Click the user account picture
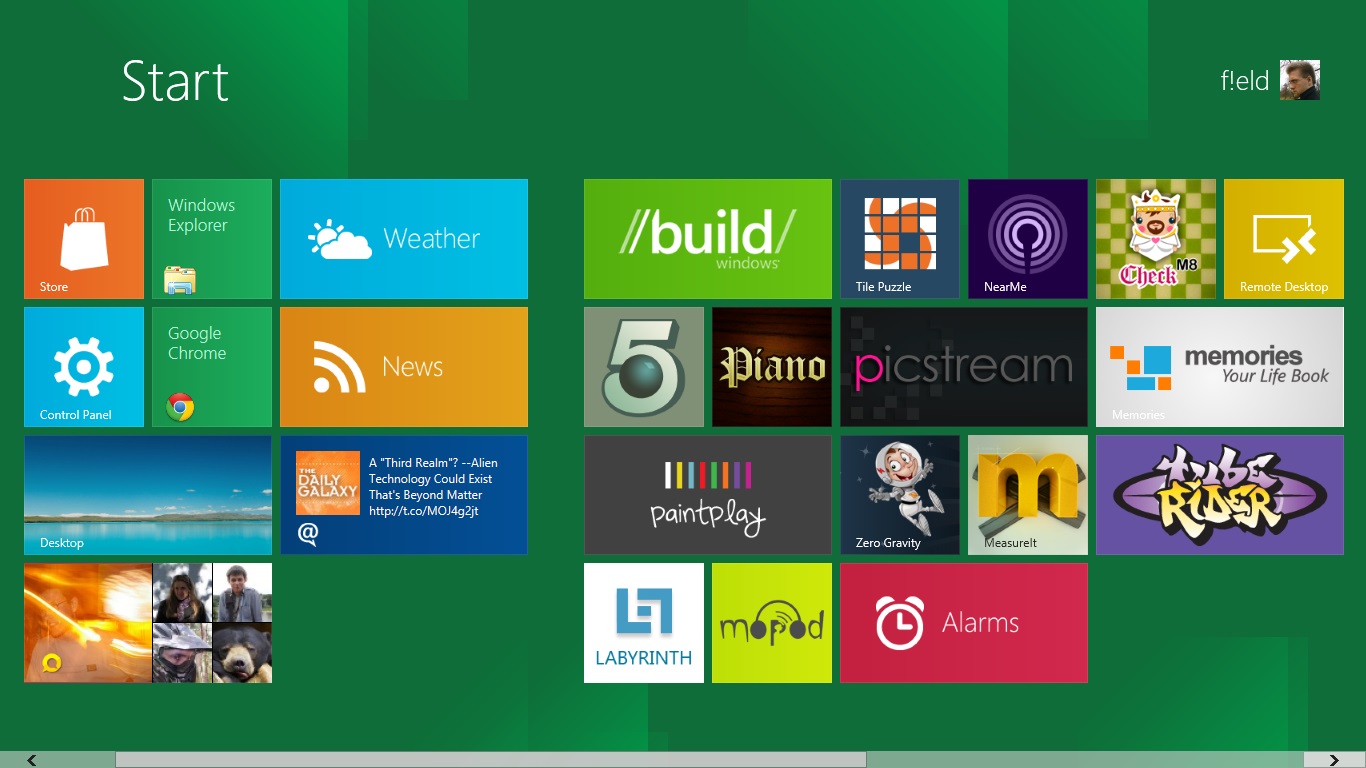The width and height of the screenshot is (1366, 768). pyautogui.click(x=1300, y=80)
